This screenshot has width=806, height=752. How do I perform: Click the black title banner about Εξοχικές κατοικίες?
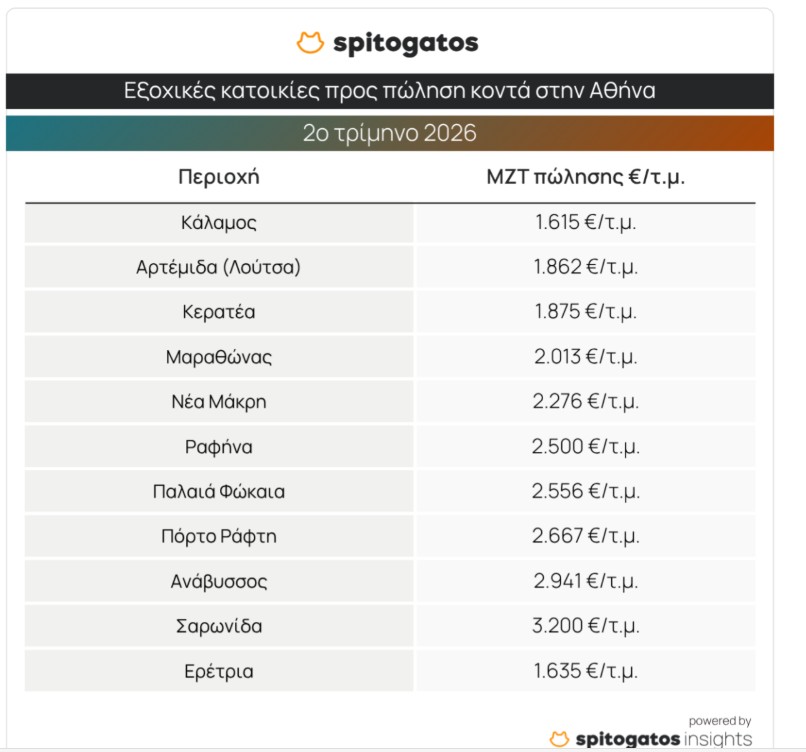click(x=390, y=91)
